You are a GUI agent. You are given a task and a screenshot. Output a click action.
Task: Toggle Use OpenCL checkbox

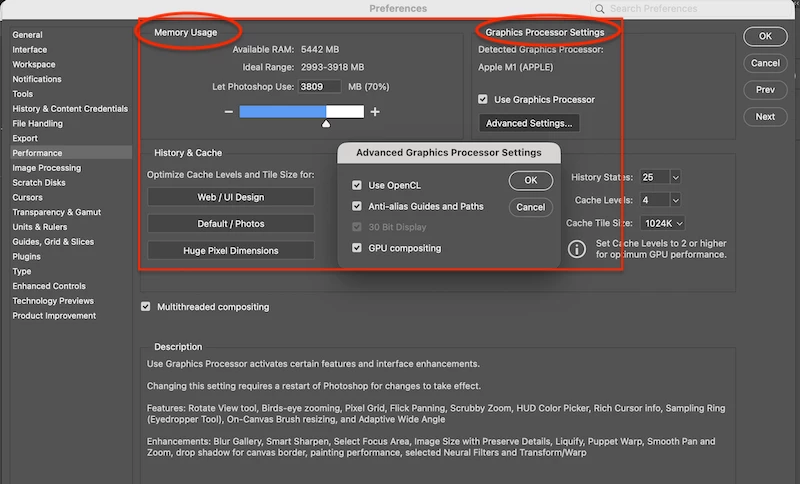tap(357, 185)
